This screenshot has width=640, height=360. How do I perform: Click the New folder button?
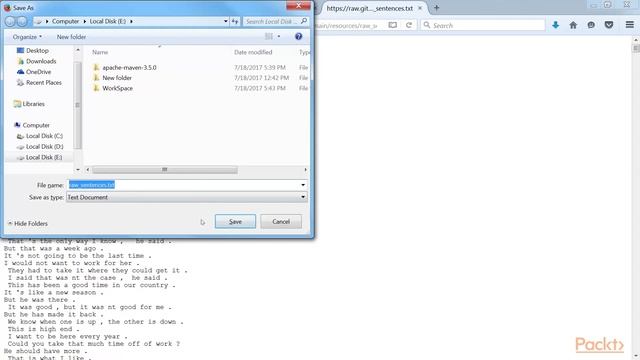(71, 37)
